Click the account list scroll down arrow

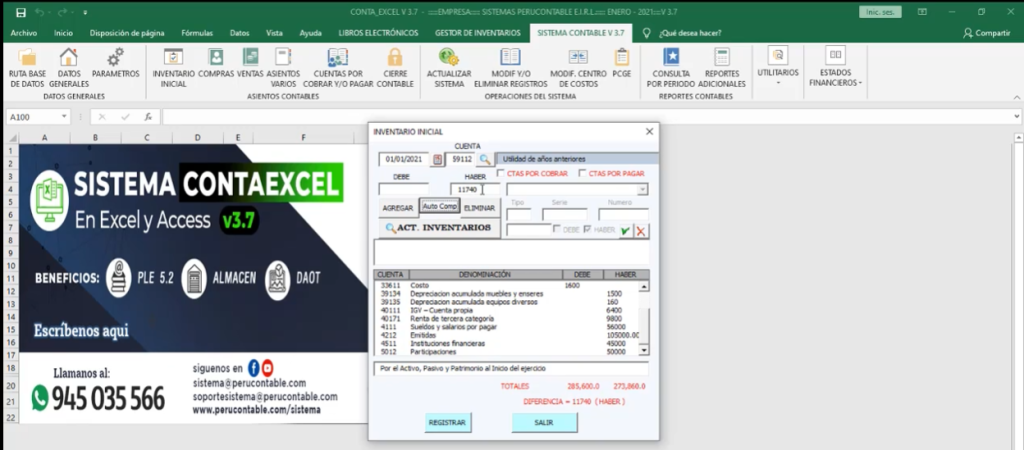pos(644,351)
